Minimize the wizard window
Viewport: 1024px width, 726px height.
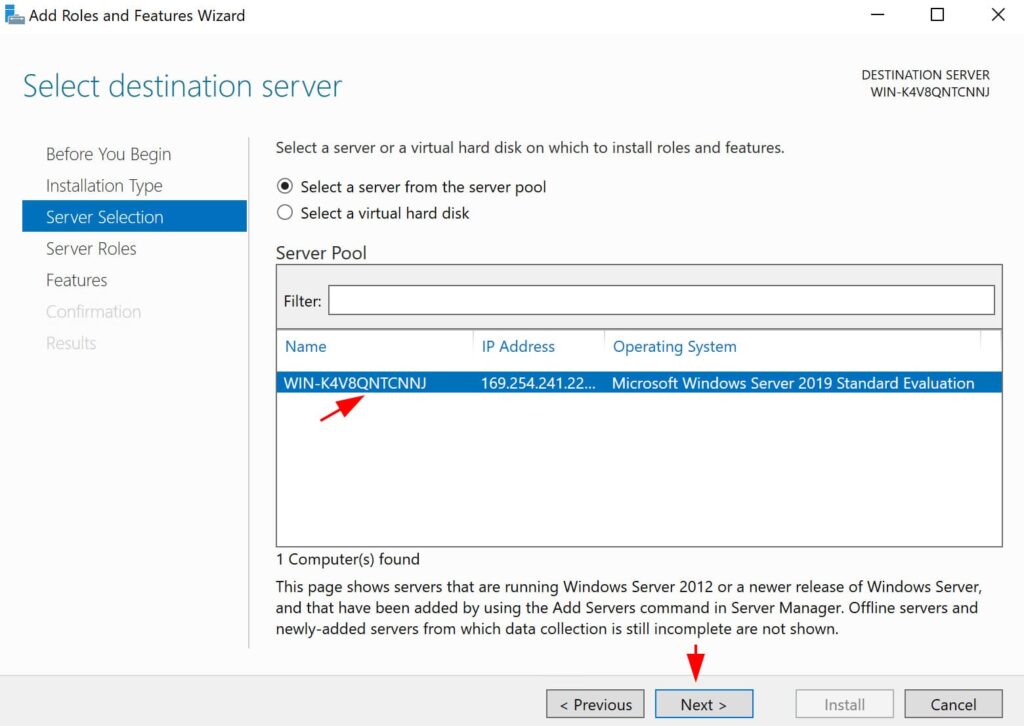pyautogui.click(x=877, y=14)
